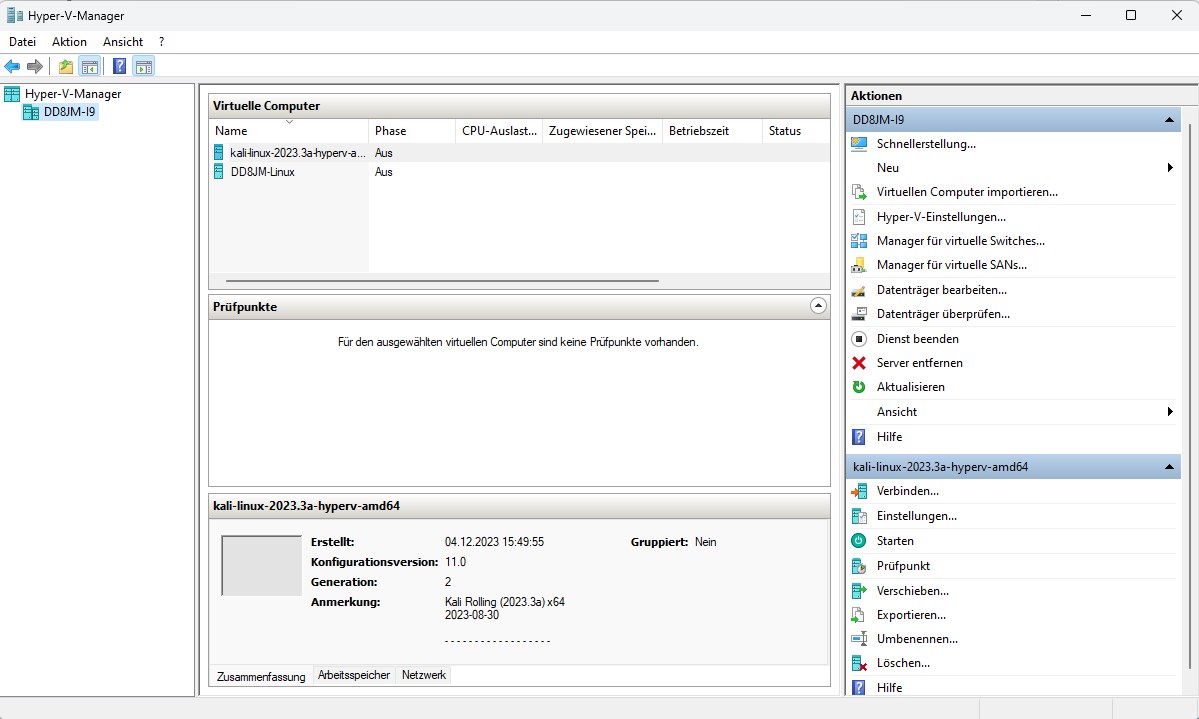Image resolution: width=1199 pixels, height=719 pixels.
Task: Switch to the Netzwerk tab
Action: 424,675
